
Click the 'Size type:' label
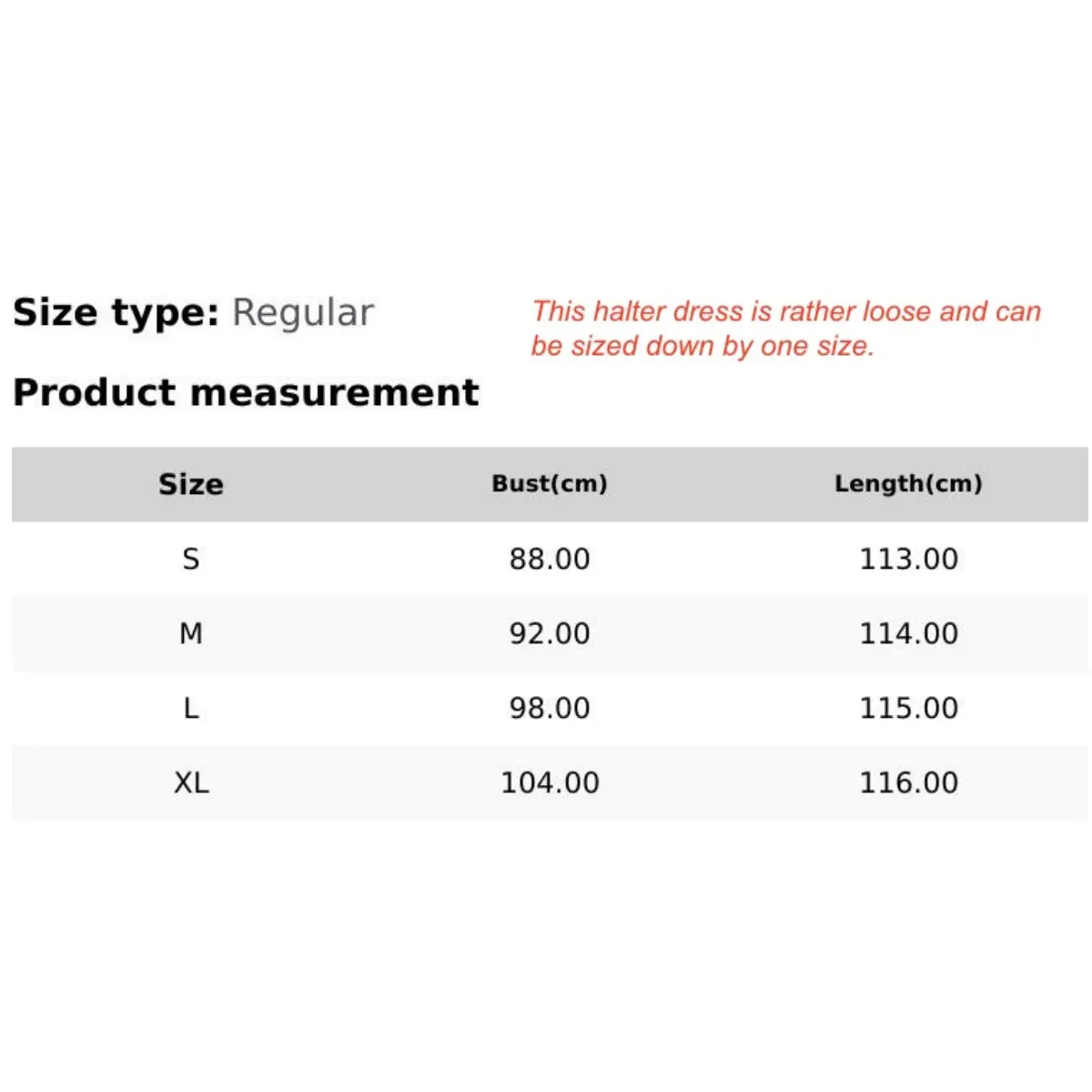[x=116, y=312]
